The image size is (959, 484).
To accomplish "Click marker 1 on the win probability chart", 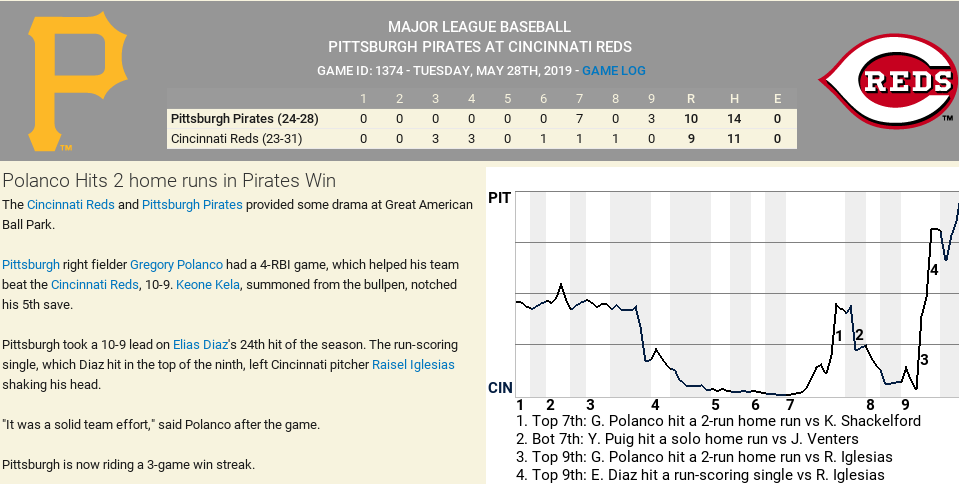I will [839, 335].
